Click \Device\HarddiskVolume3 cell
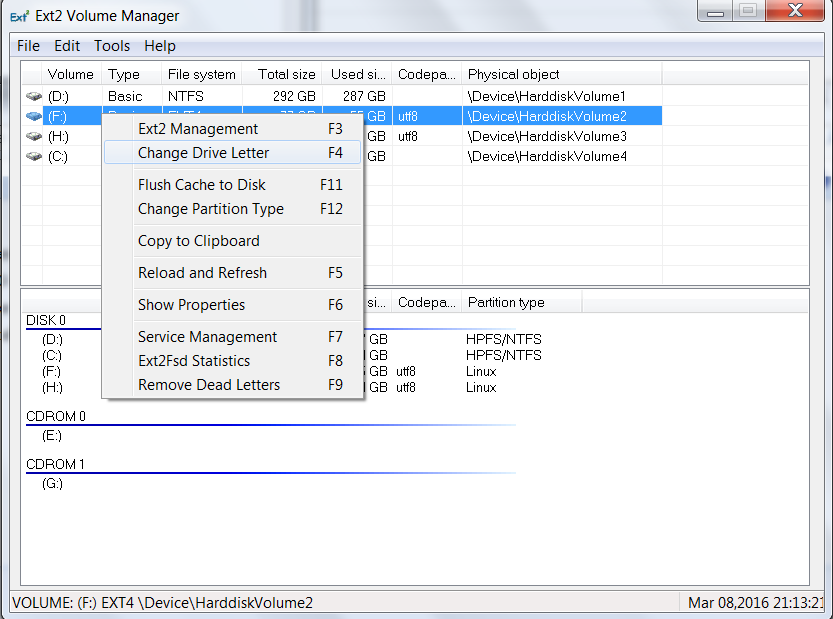The width and height of the screenshot is (833, 619). (547, 137)
